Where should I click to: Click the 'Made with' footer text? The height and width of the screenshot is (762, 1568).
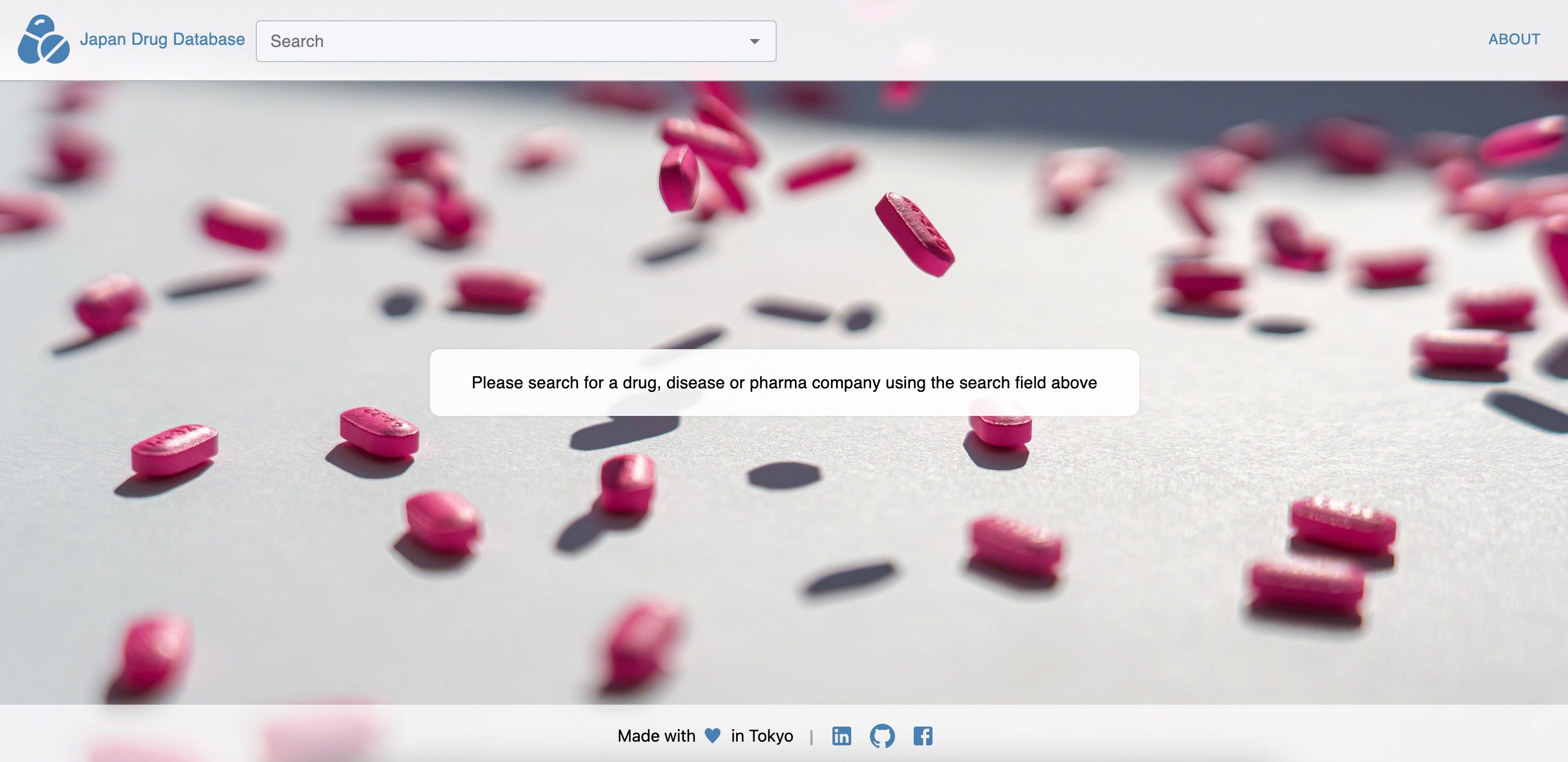click(x=656, y=736)
